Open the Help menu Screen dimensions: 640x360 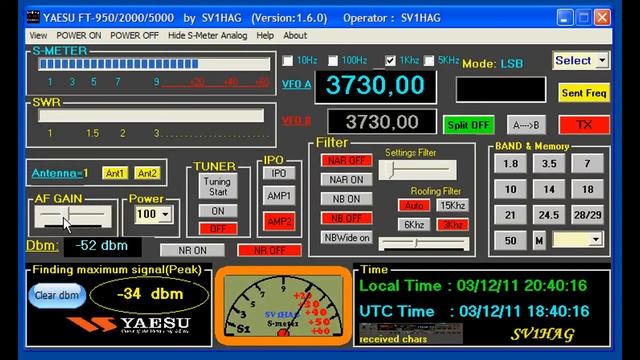point(265,36)
